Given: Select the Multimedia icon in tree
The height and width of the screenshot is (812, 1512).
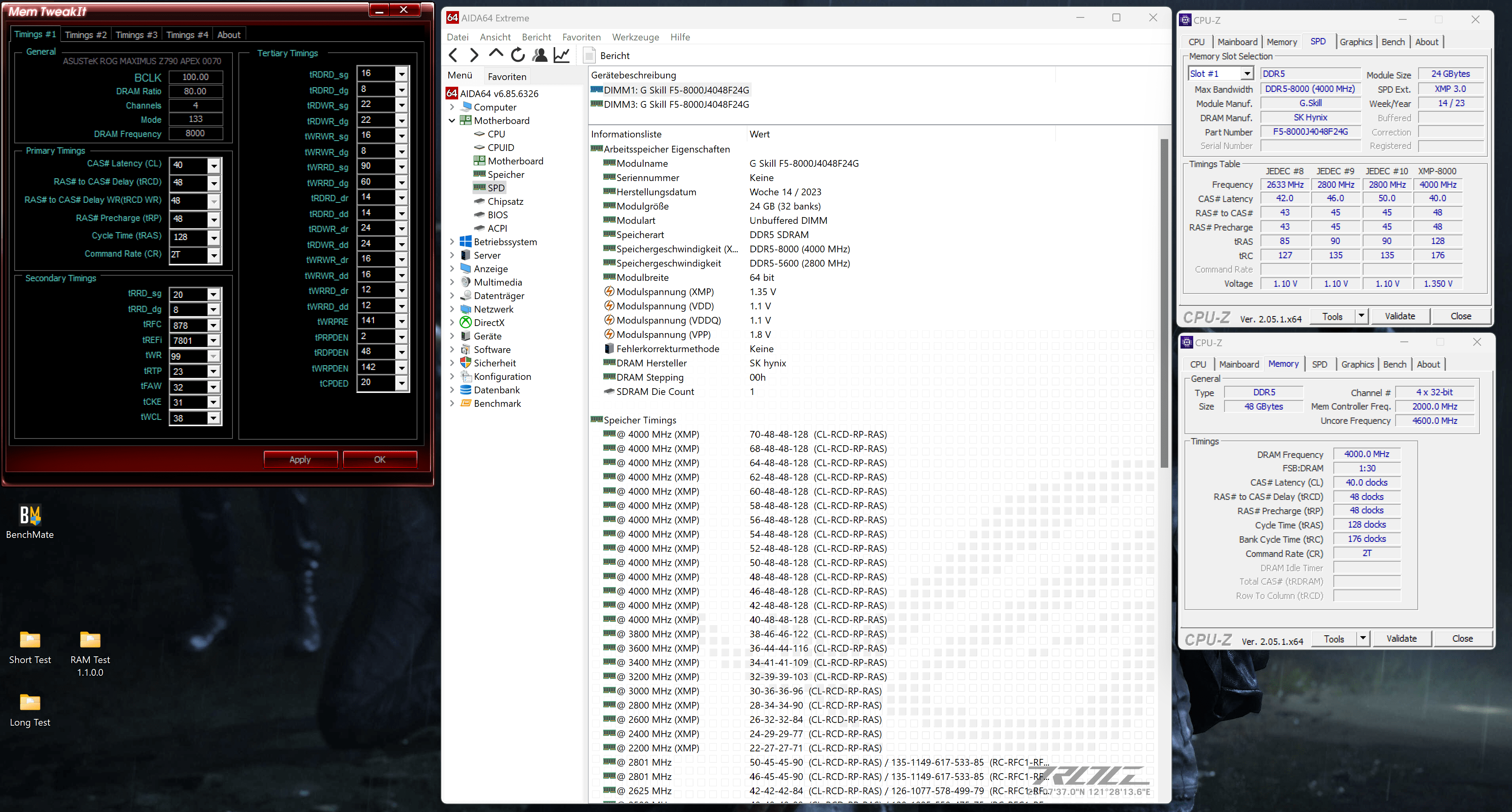Looking at the screenshot, I should (x=466, y=282).
